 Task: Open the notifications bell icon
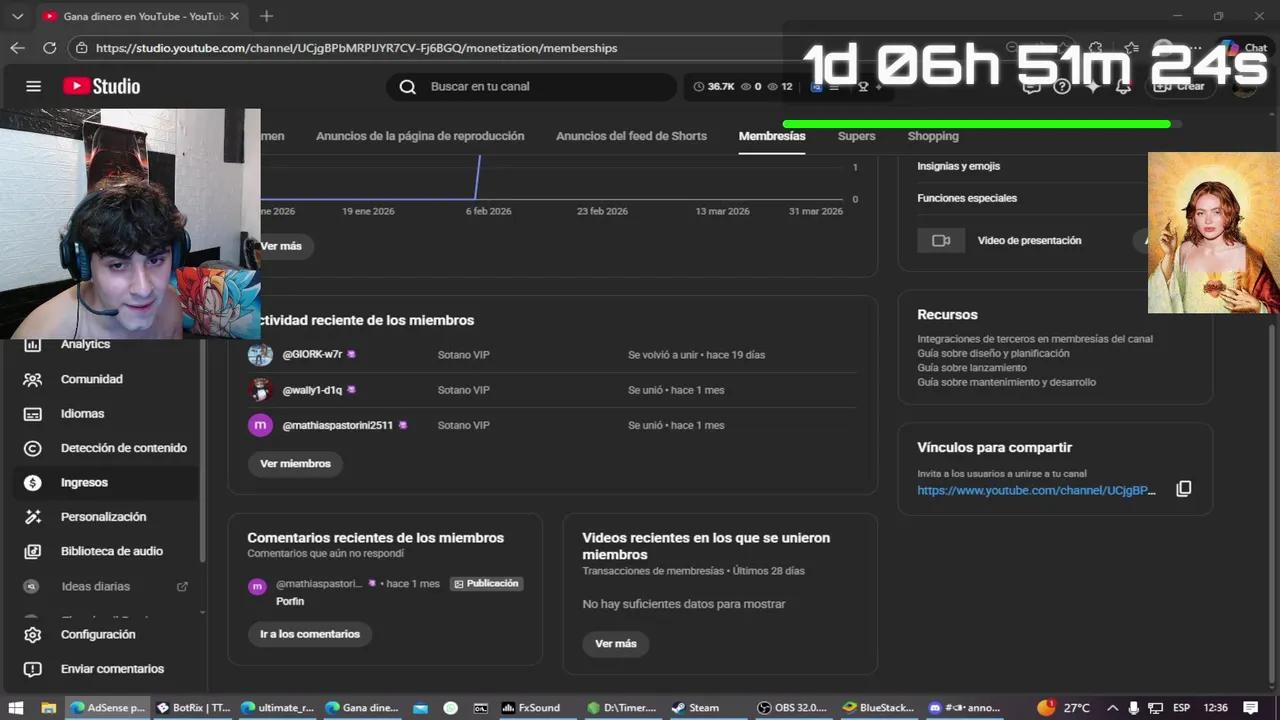pos(1123,87)
